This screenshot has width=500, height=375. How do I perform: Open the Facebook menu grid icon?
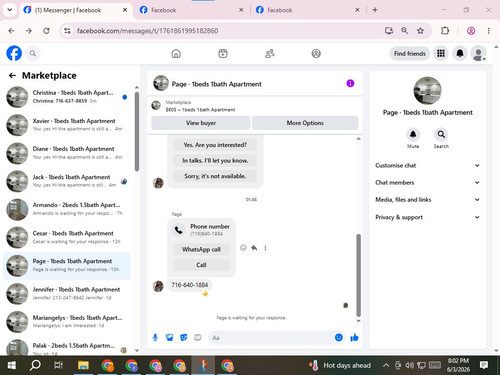tap(441, 53)
